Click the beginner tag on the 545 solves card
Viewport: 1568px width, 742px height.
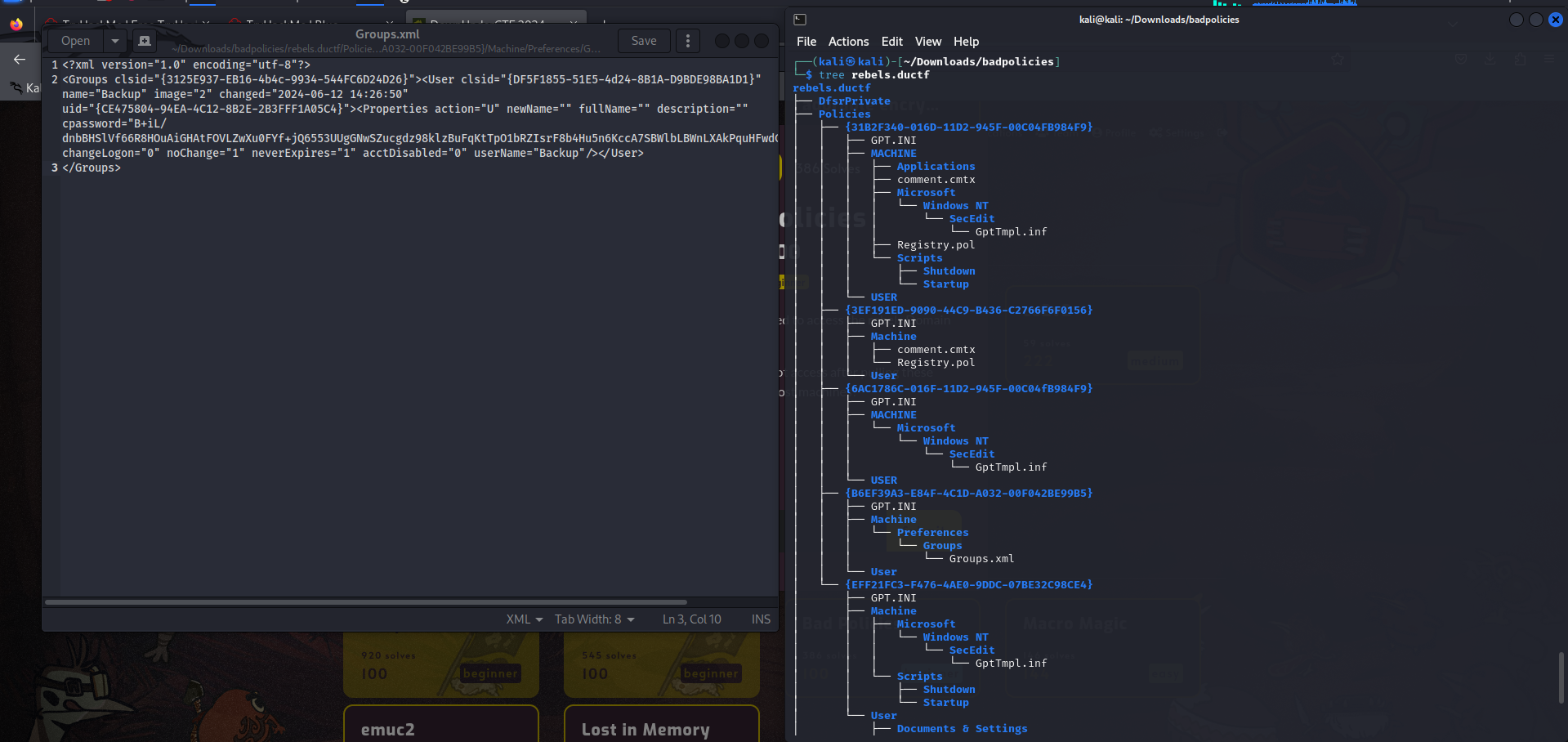[x=711, y=673]
